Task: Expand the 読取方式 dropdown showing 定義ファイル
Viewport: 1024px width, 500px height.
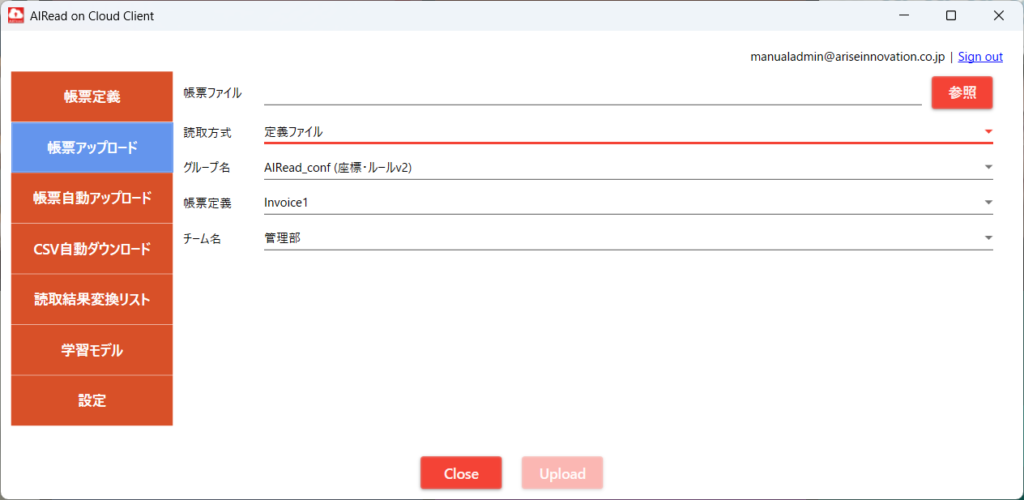Action: pos(627,132)
